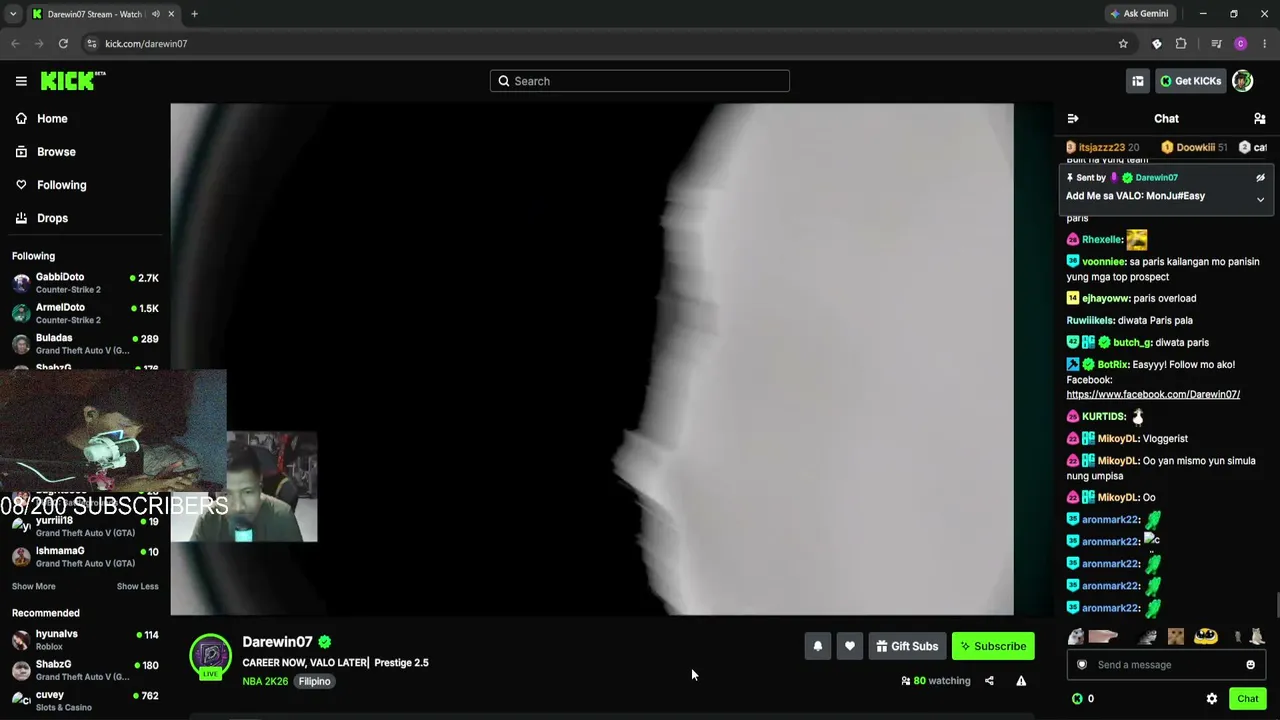Open hyunalvs recommended channel
This screenshot has height=720, width=1280.
pyautogui.click(x=85, y=640)
